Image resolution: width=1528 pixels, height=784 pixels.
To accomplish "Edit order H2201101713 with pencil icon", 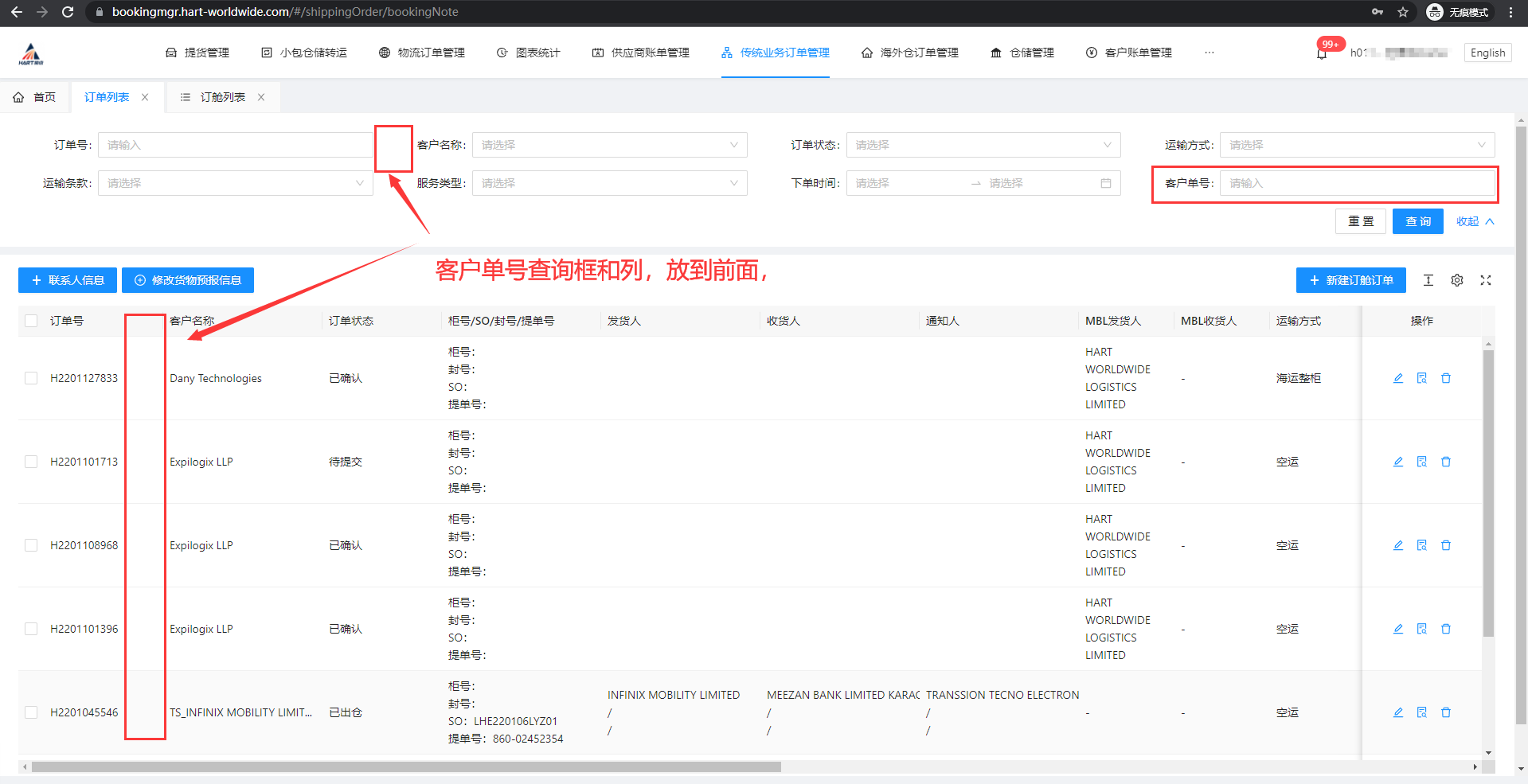I will [x=1398, y=462].
